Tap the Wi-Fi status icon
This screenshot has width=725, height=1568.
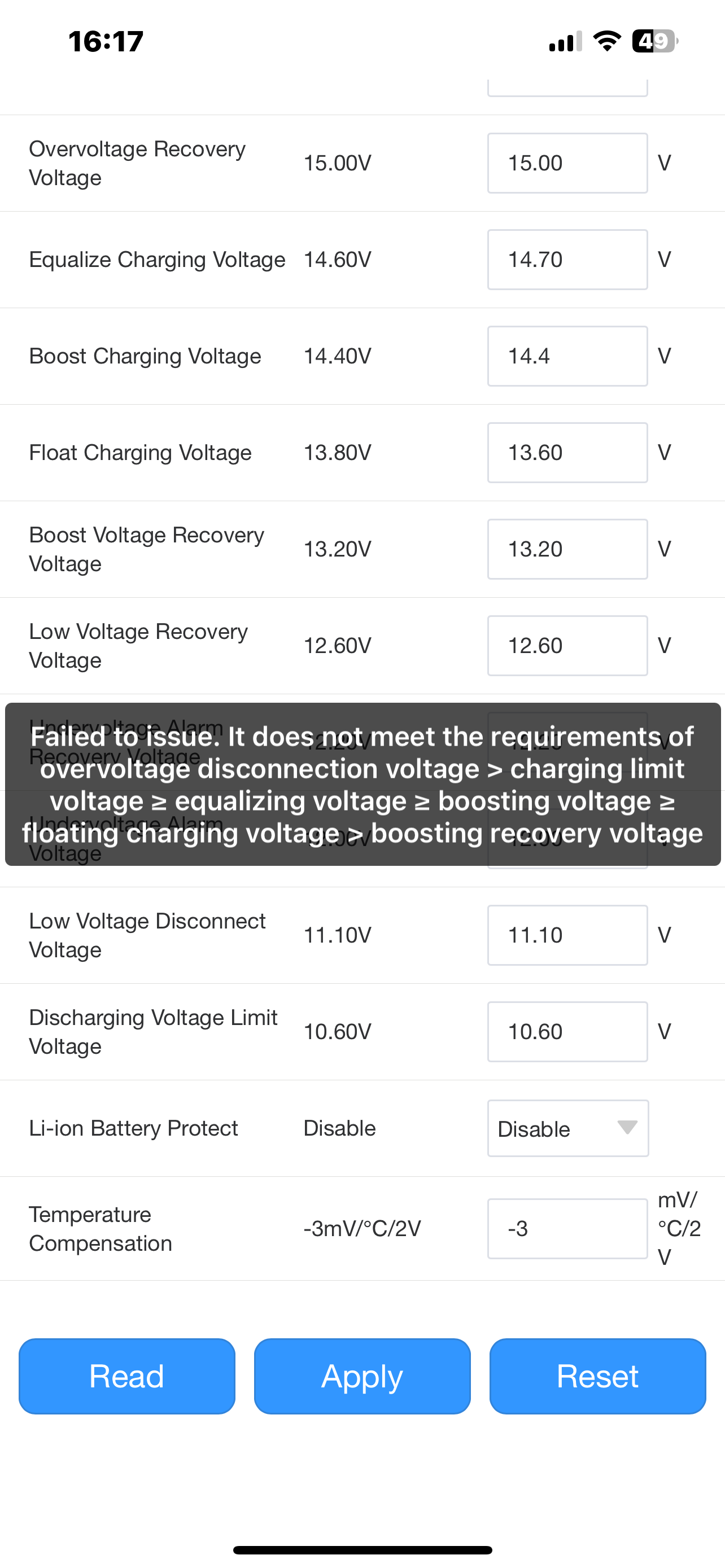pos(607,41)
